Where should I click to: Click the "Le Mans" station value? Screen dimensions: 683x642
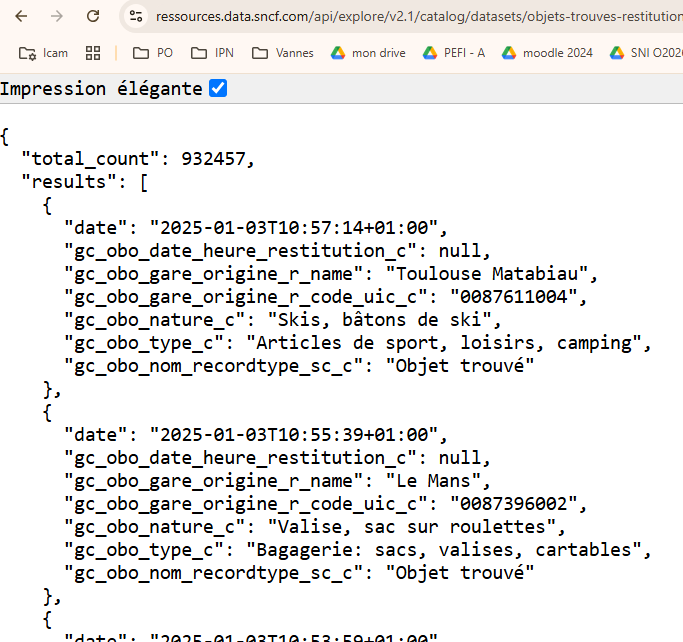tap(433, 481)
